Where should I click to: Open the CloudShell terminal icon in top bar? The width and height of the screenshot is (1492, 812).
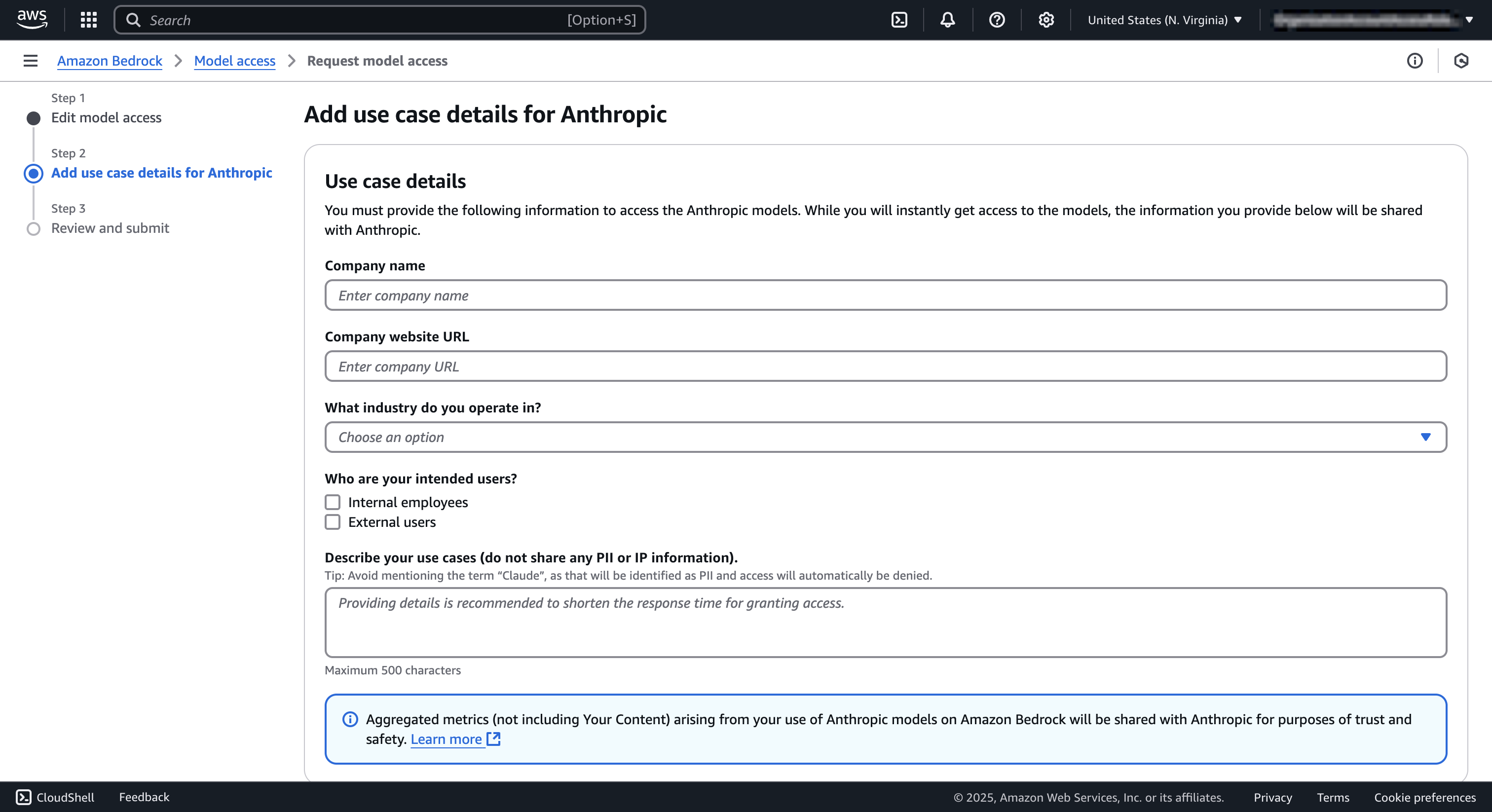899,20
